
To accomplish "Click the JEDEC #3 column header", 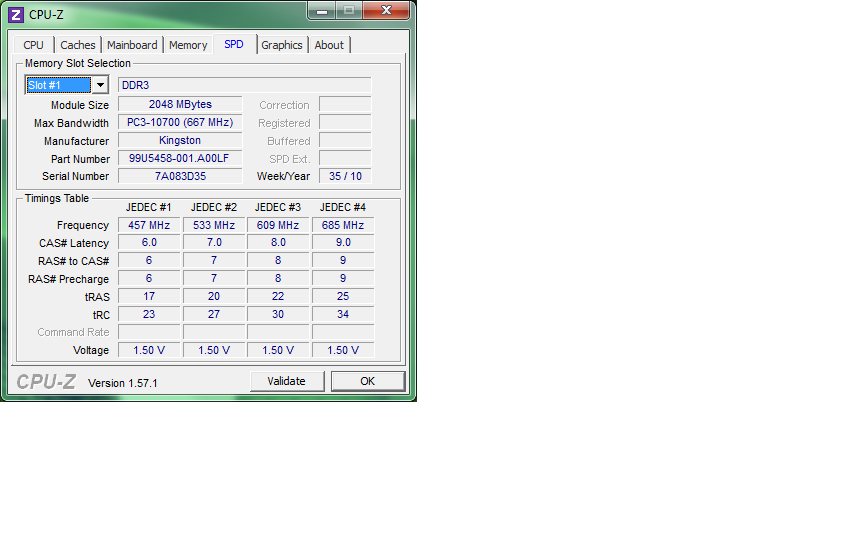I will click(x=278, y=208).
